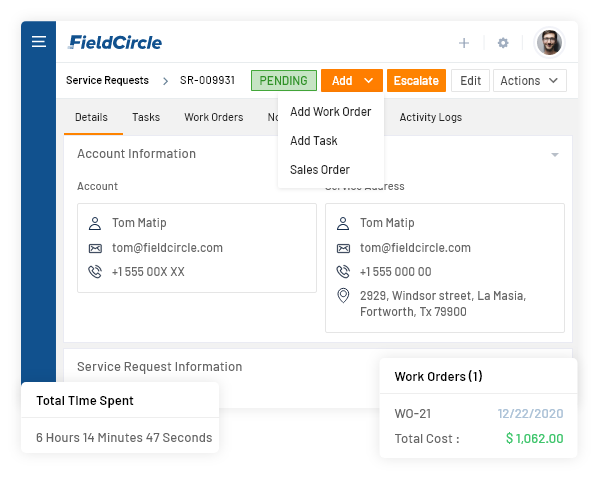This screenshot has width=599, height=479.
Task: Click the Service Request Information heading
Action: click(160, 367)
